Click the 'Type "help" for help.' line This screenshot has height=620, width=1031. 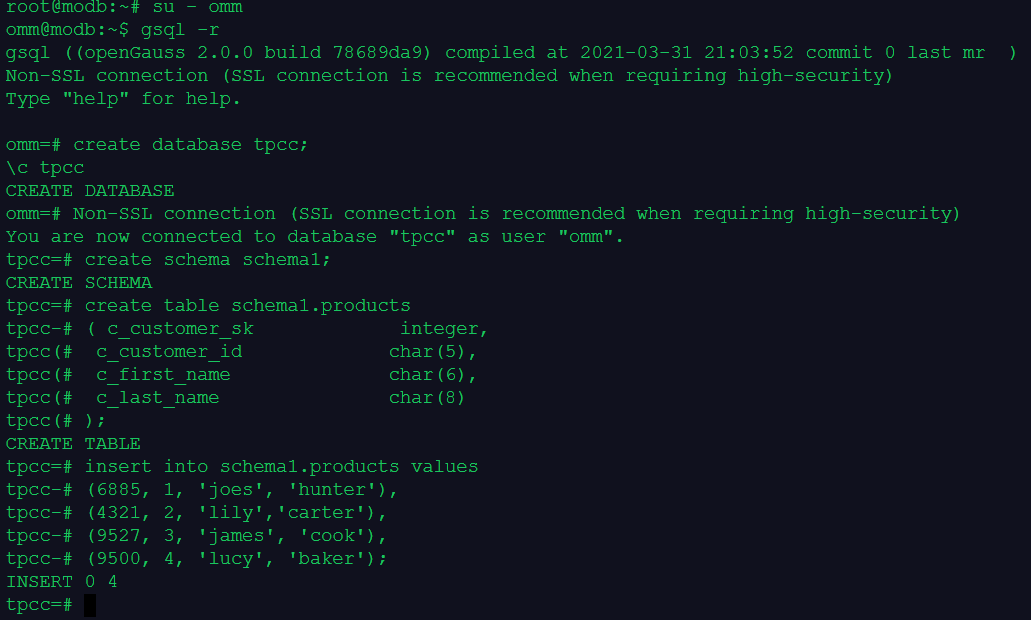123,99
